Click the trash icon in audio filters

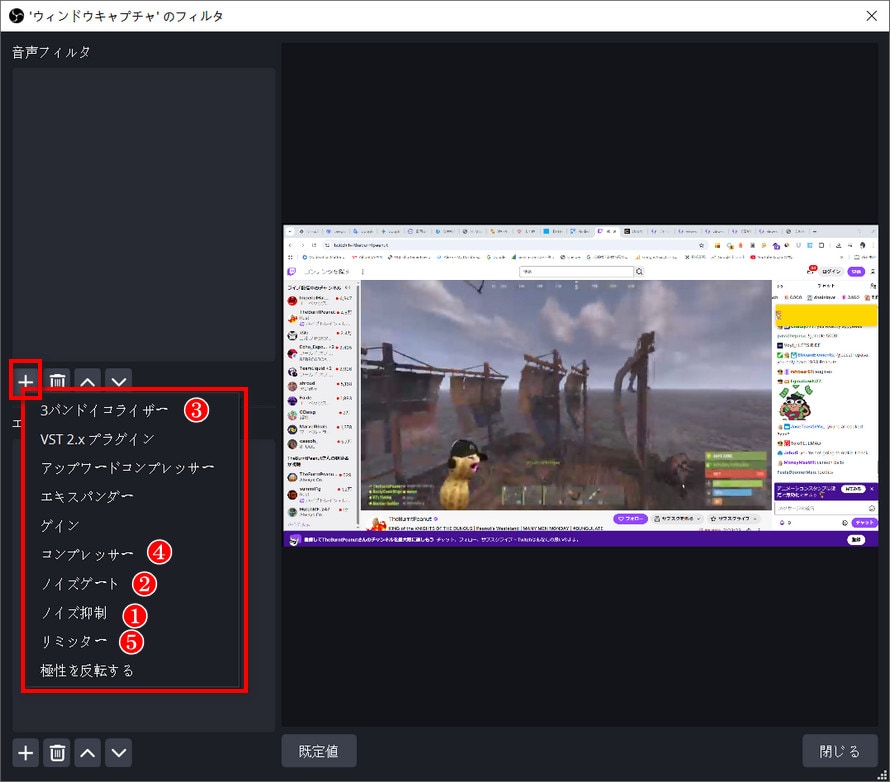click(58, 380)
